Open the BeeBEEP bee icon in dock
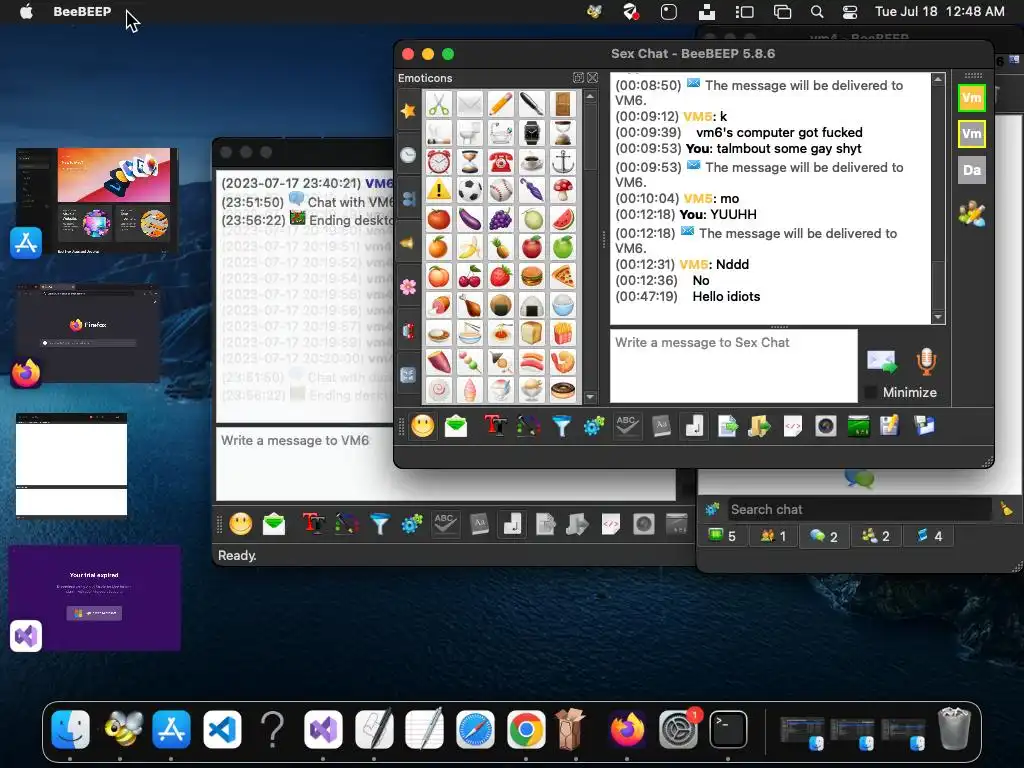1024x768 pixels. click(x=122, y=729)
